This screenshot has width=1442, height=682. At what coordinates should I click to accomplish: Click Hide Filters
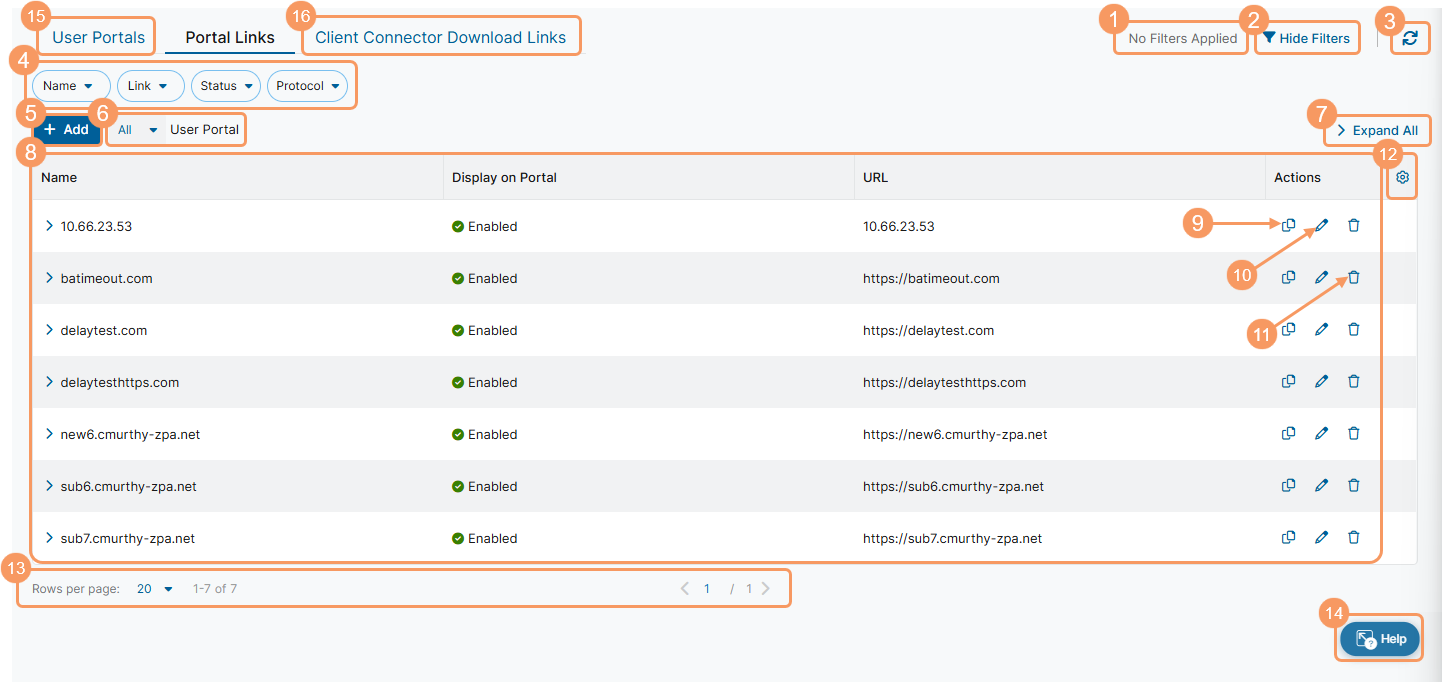(x=1306, y=38)
